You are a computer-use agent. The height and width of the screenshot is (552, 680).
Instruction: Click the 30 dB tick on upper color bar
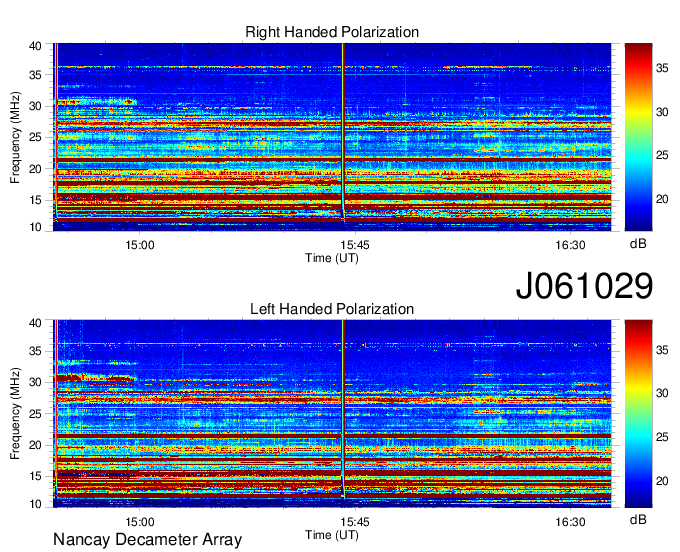(662, 112)
